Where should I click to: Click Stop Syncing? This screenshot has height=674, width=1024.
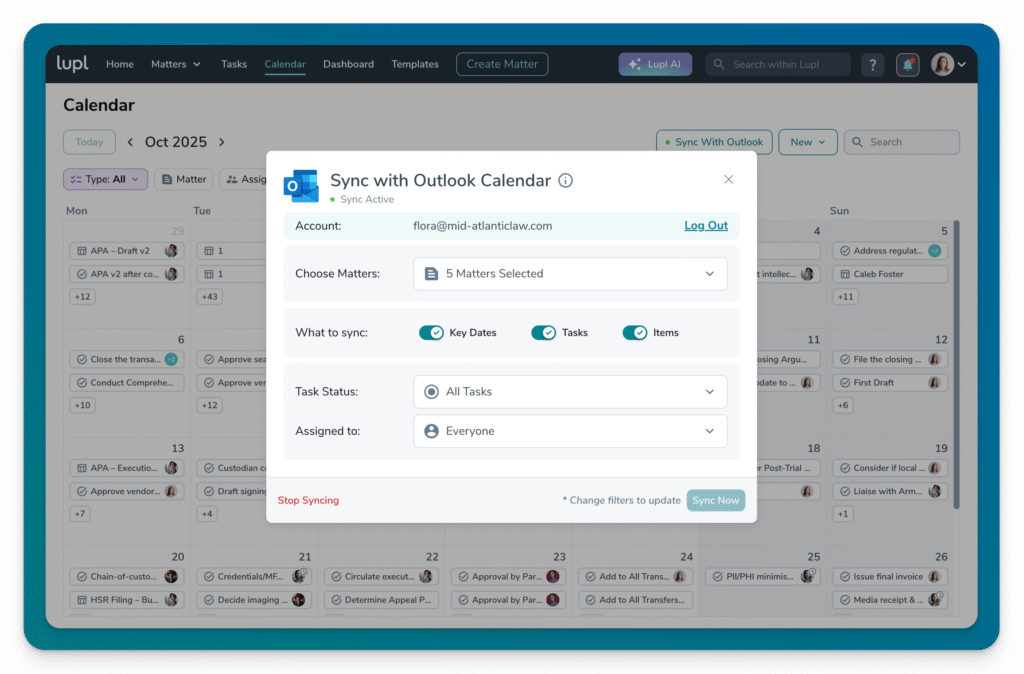[308, 500]
